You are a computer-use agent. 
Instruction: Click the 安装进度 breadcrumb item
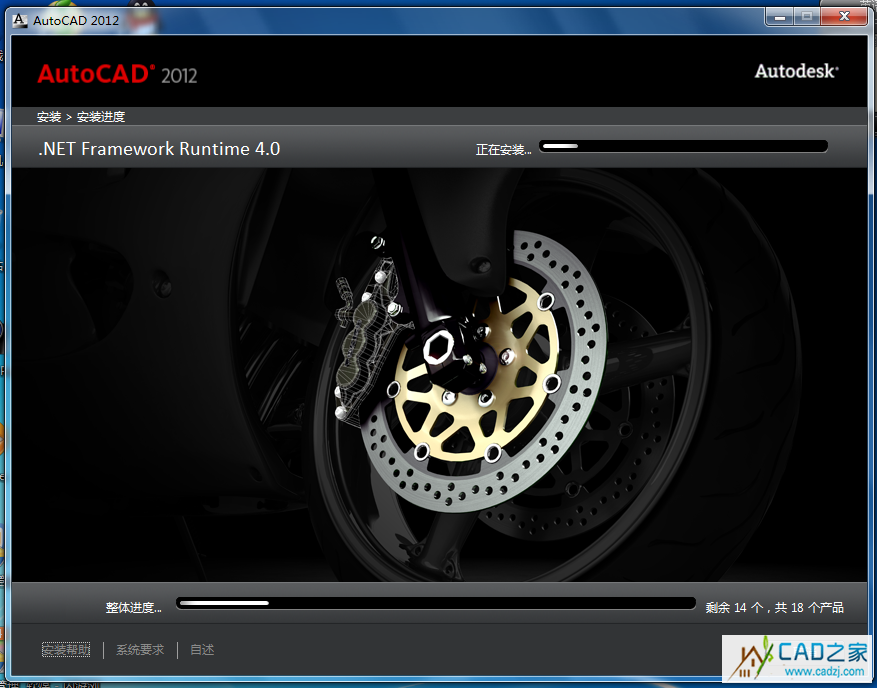point(101,117)
